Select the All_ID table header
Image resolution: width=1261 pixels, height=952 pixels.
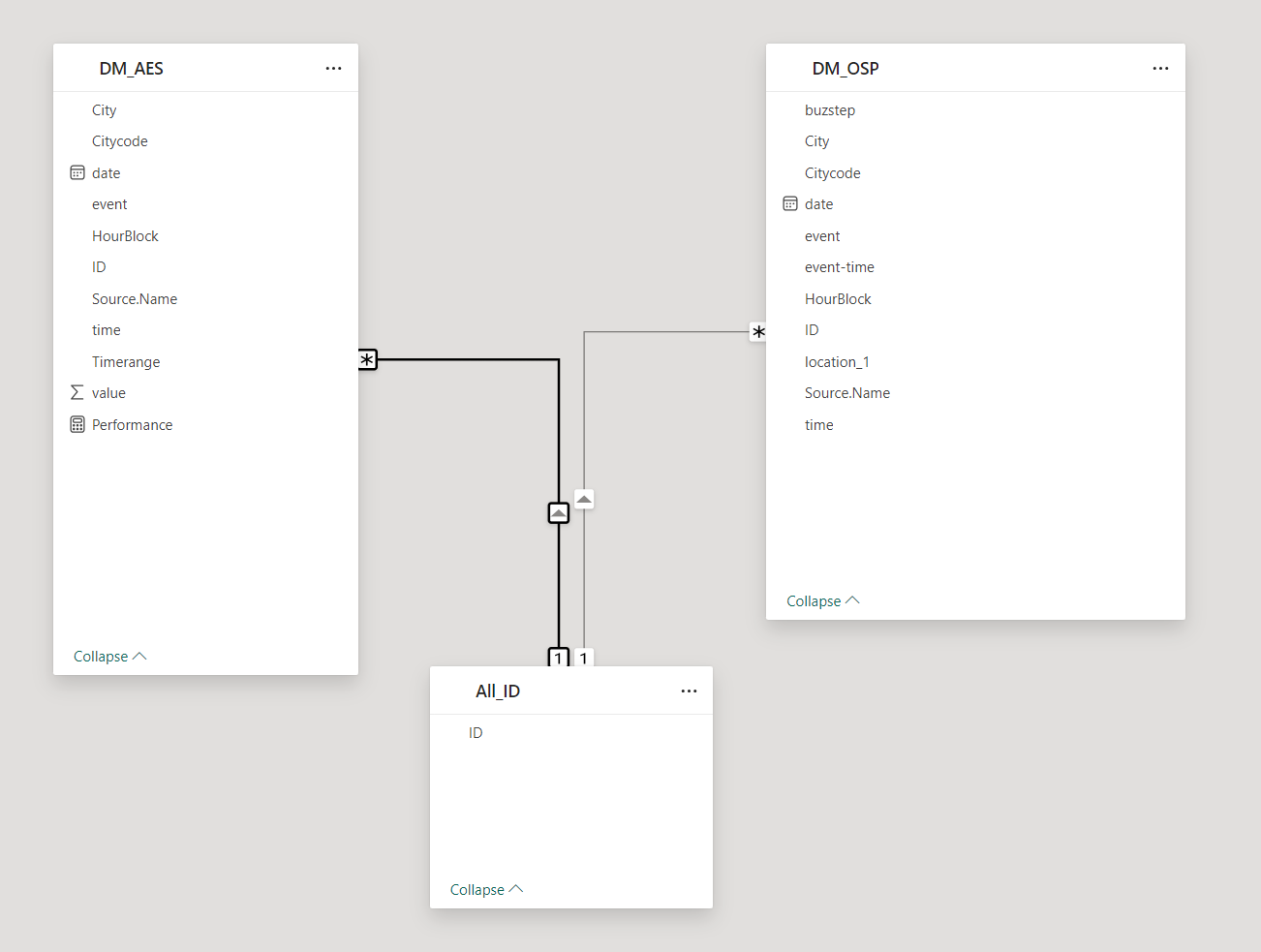point(571,691)
